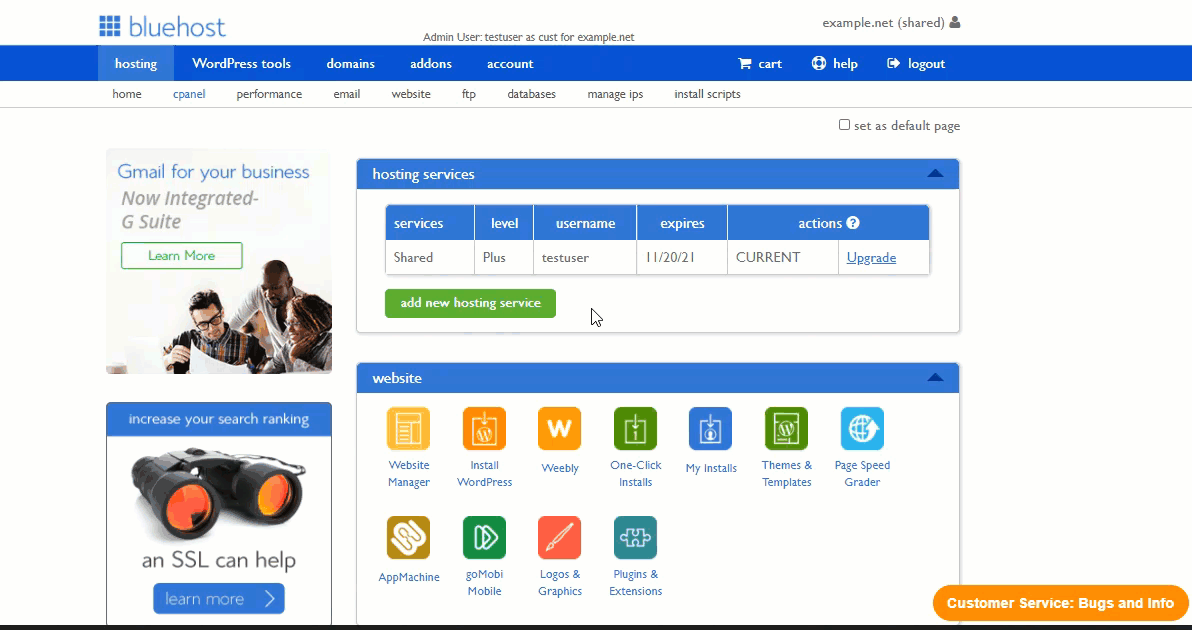
Task: Collapse the hosting services panel
Action: pyautogui.click(x=936, y=174)
